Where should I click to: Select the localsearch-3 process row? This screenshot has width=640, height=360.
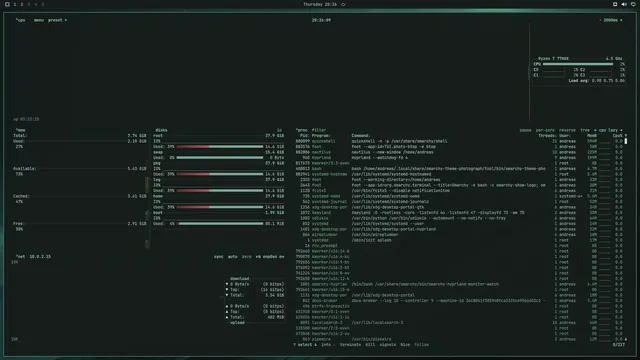(x=459, y=323)
